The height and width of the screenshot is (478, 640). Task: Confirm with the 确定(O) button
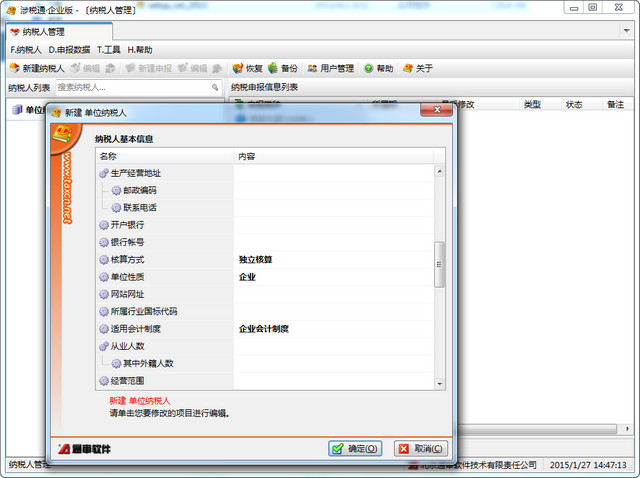[355, 449]
